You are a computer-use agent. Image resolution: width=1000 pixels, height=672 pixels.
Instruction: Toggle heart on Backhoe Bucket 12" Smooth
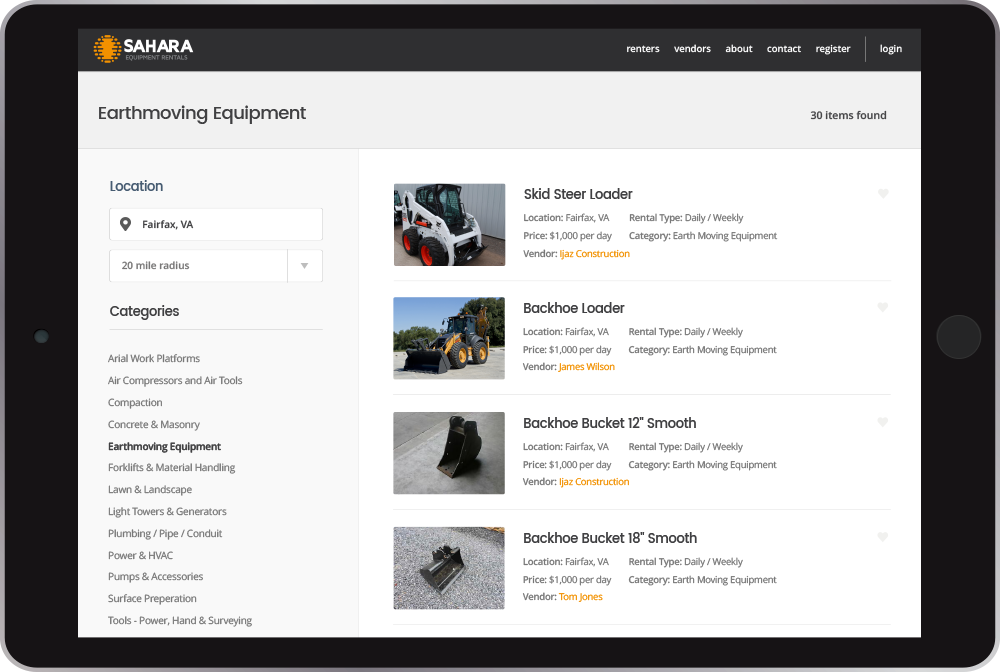(x=883, y=423)
